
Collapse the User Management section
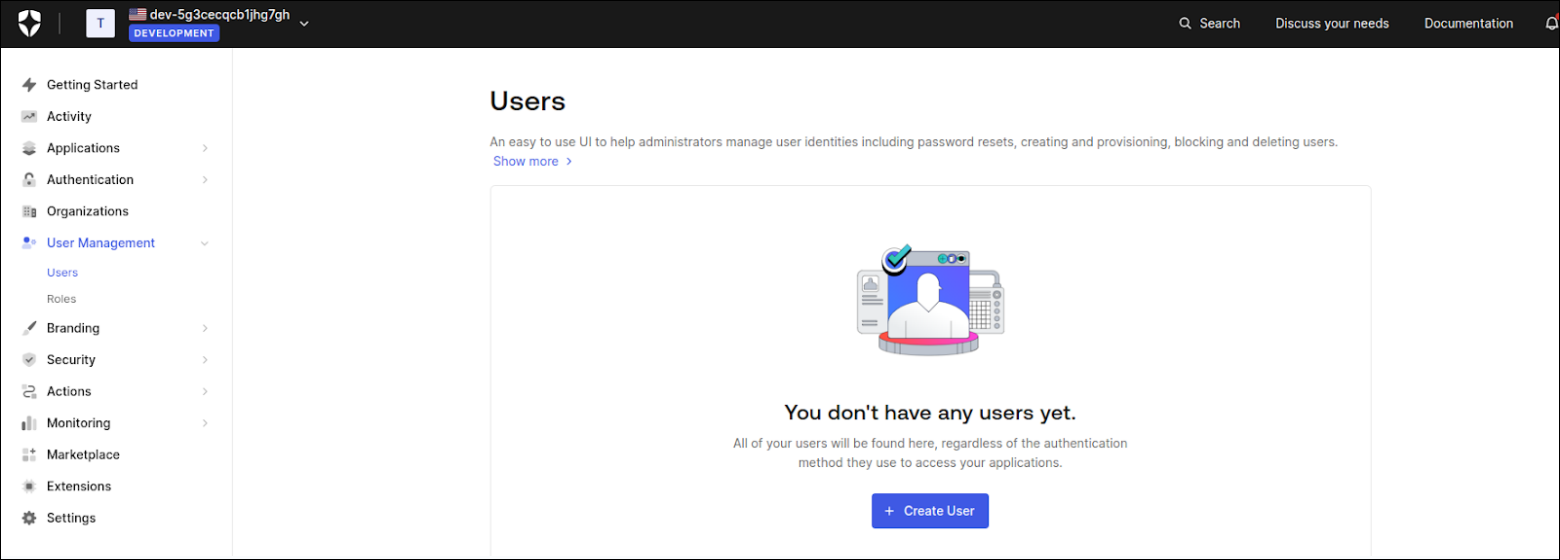[205, 243]
